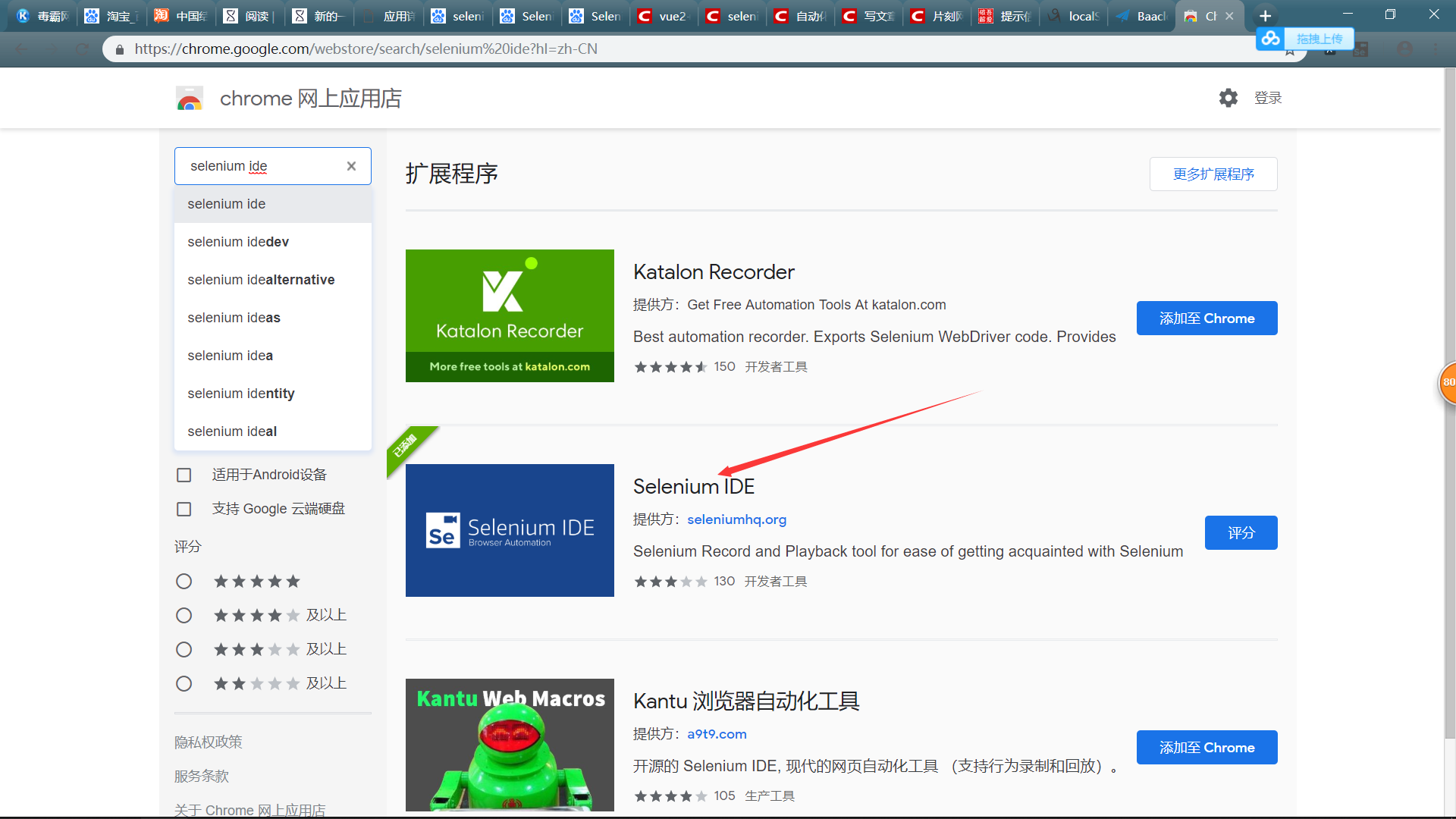1456x819 pixels.
Task: Click the browser forward arrow
Action: (52, 49)
